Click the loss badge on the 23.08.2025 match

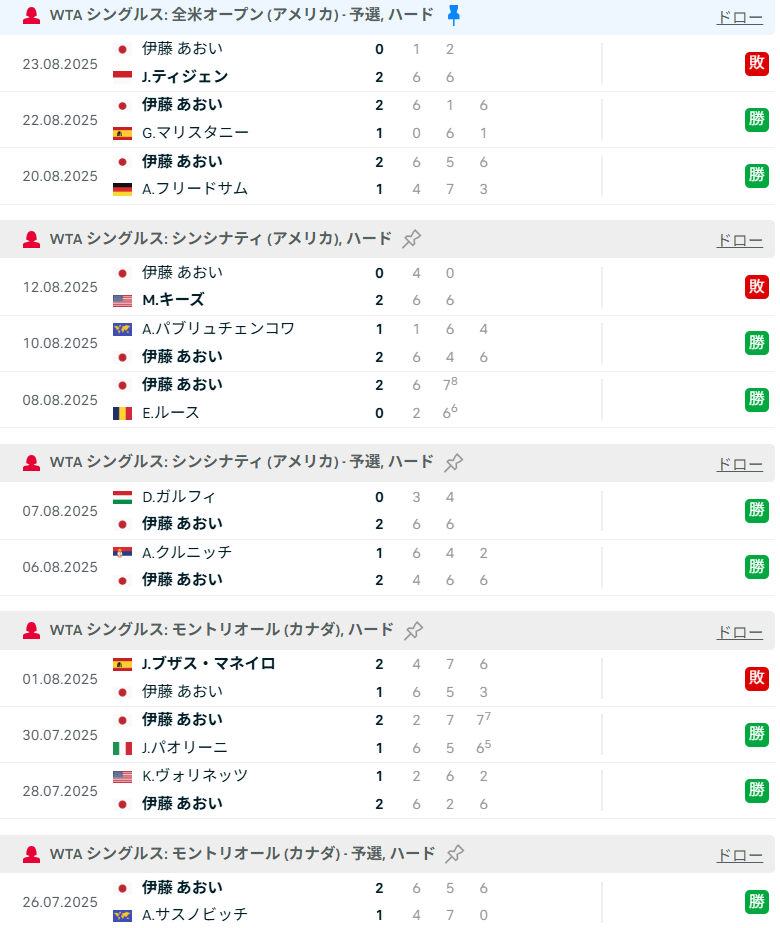click(x=757, y=63)
